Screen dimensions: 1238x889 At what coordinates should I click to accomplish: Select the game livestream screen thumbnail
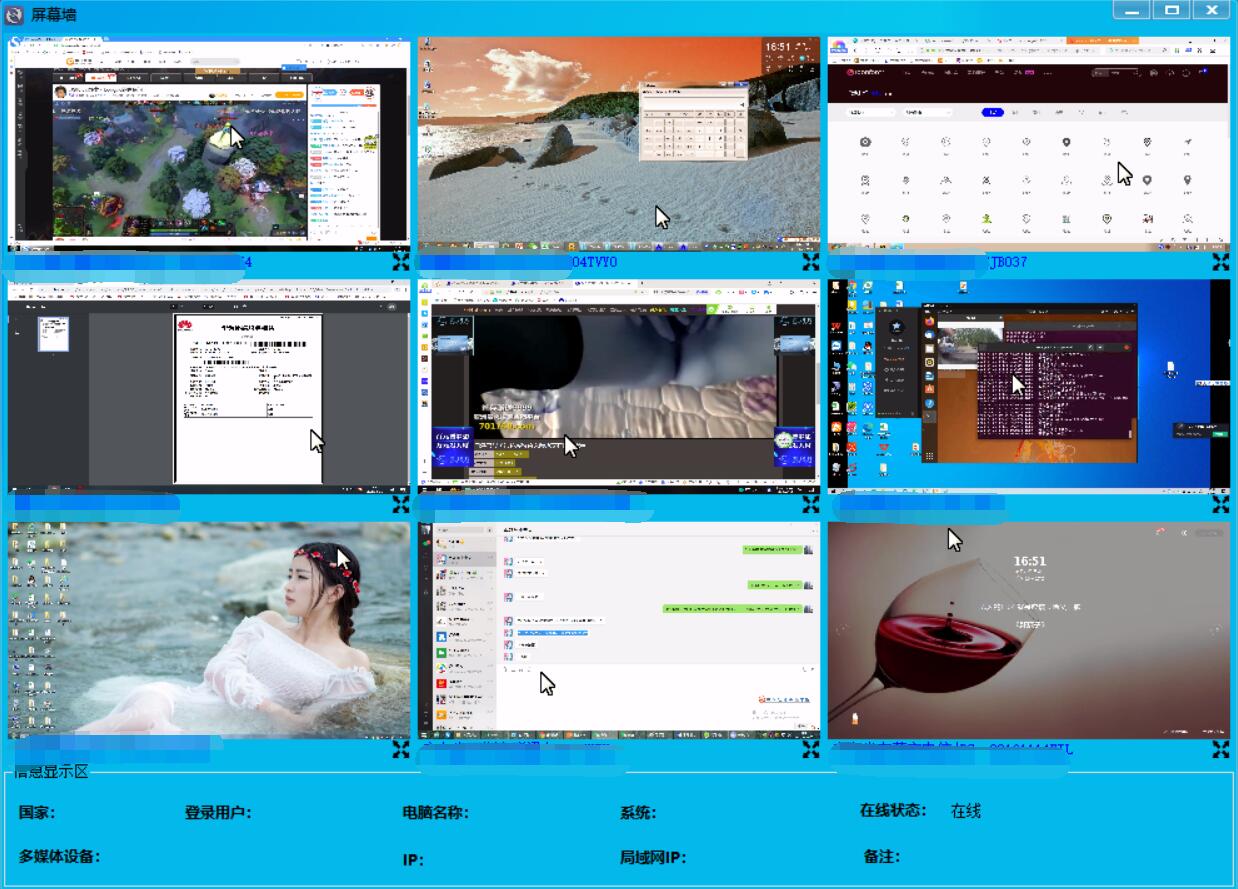click(x=208, y=143)
